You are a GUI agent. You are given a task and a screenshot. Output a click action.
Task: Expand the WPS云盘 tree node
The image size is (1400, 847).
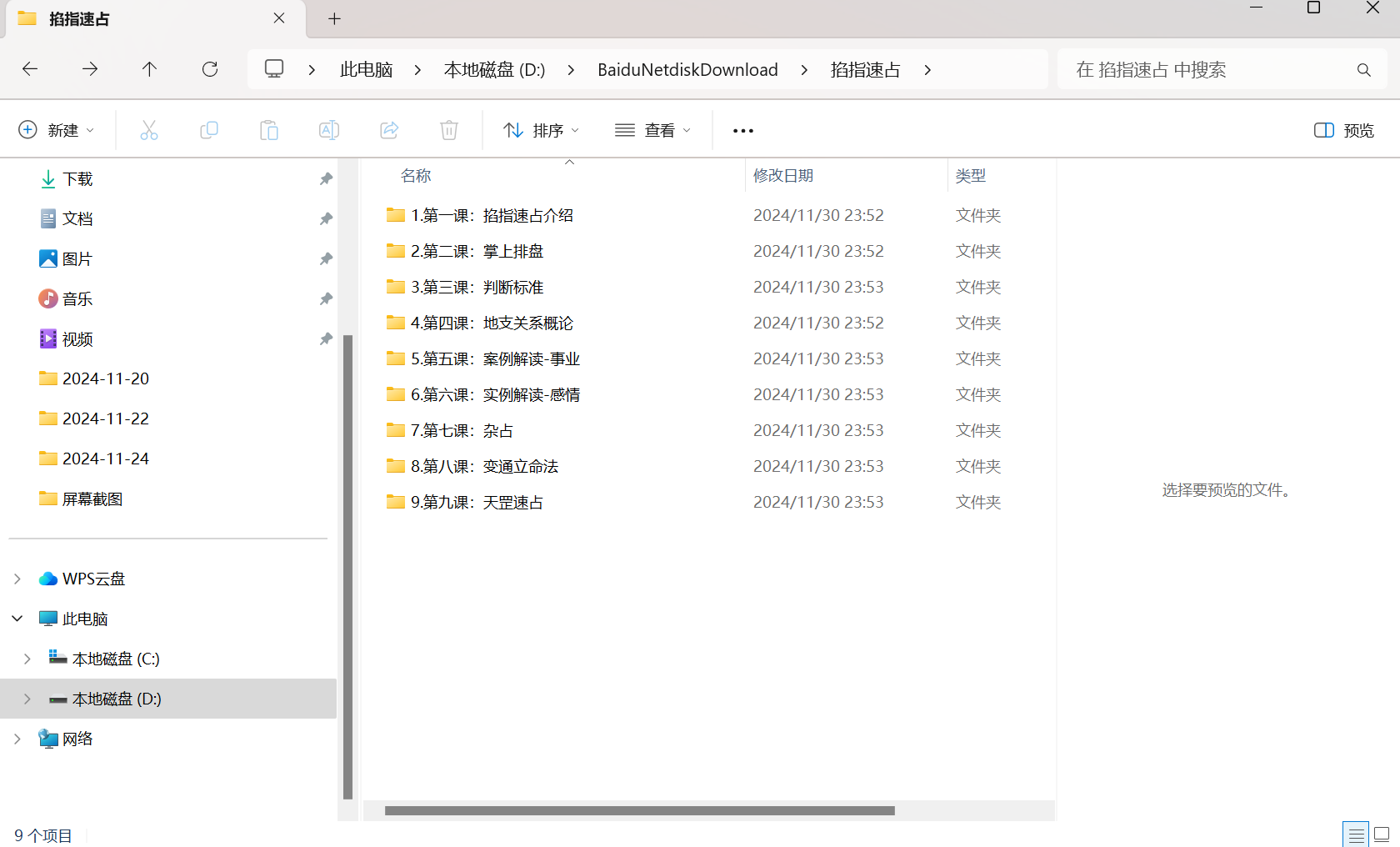click(x=17, y=579)
